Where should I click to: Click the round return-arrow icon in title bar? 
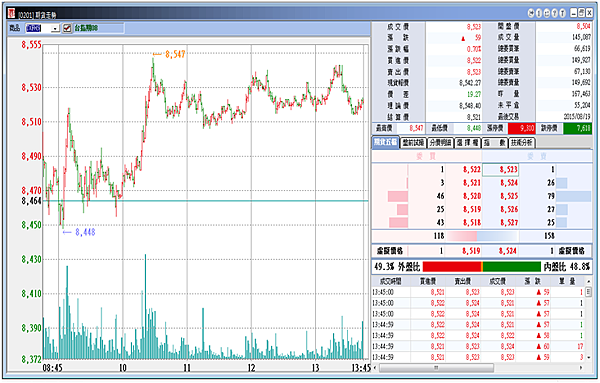(547, 13)
